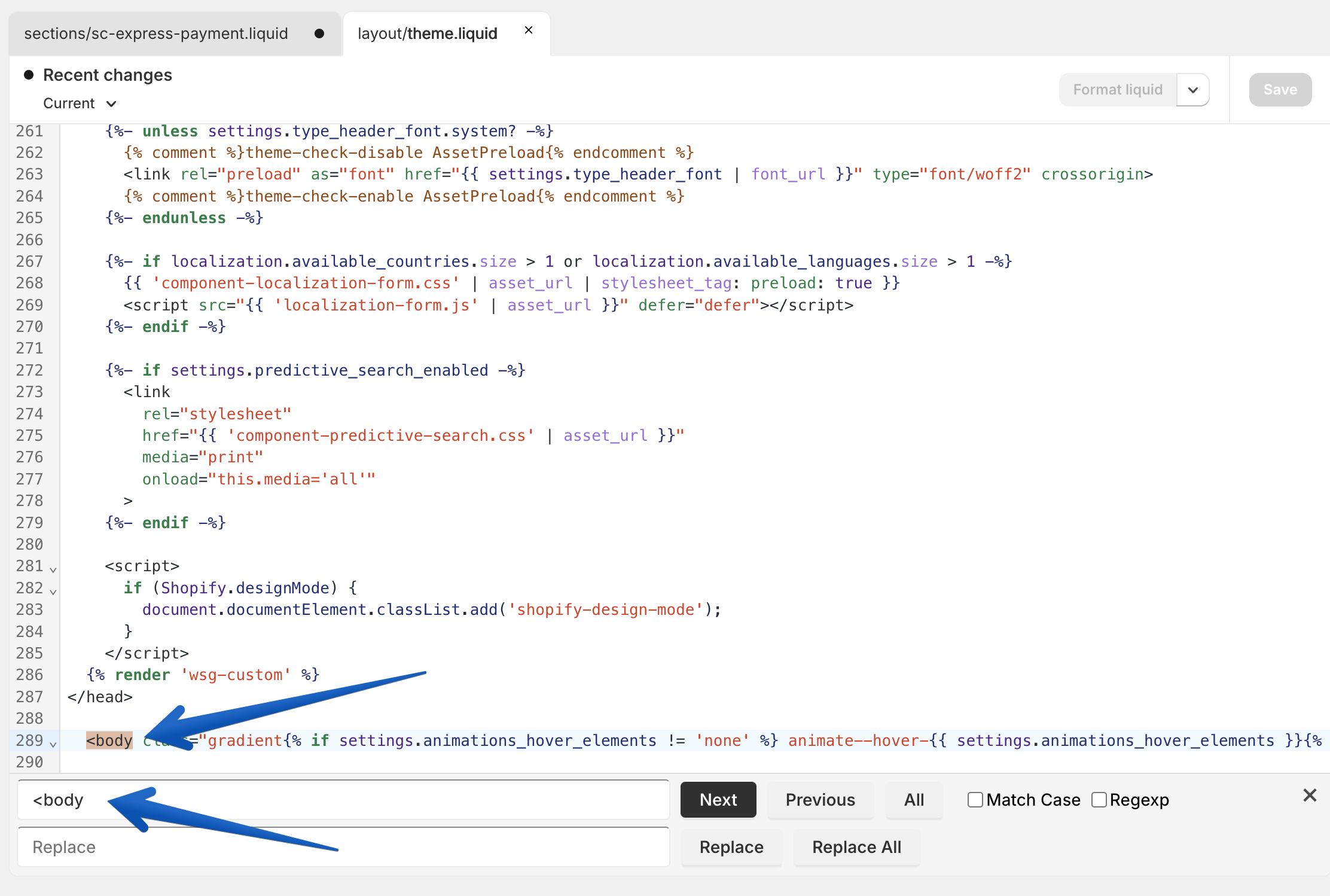Collapse the fold arrow on line 281

coord(53,569)
